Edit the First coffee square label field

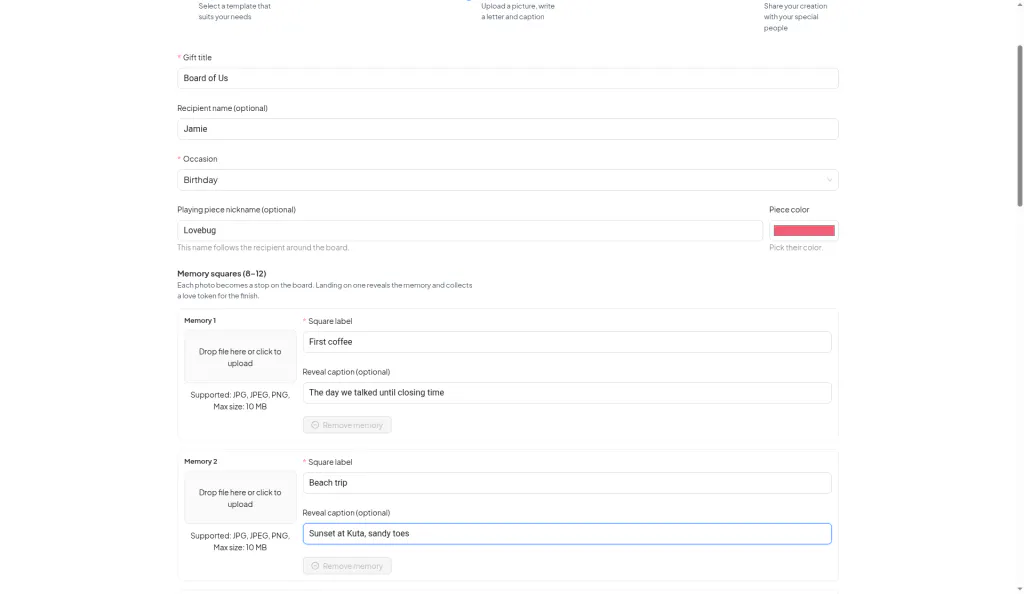click(x=567, y=342)
